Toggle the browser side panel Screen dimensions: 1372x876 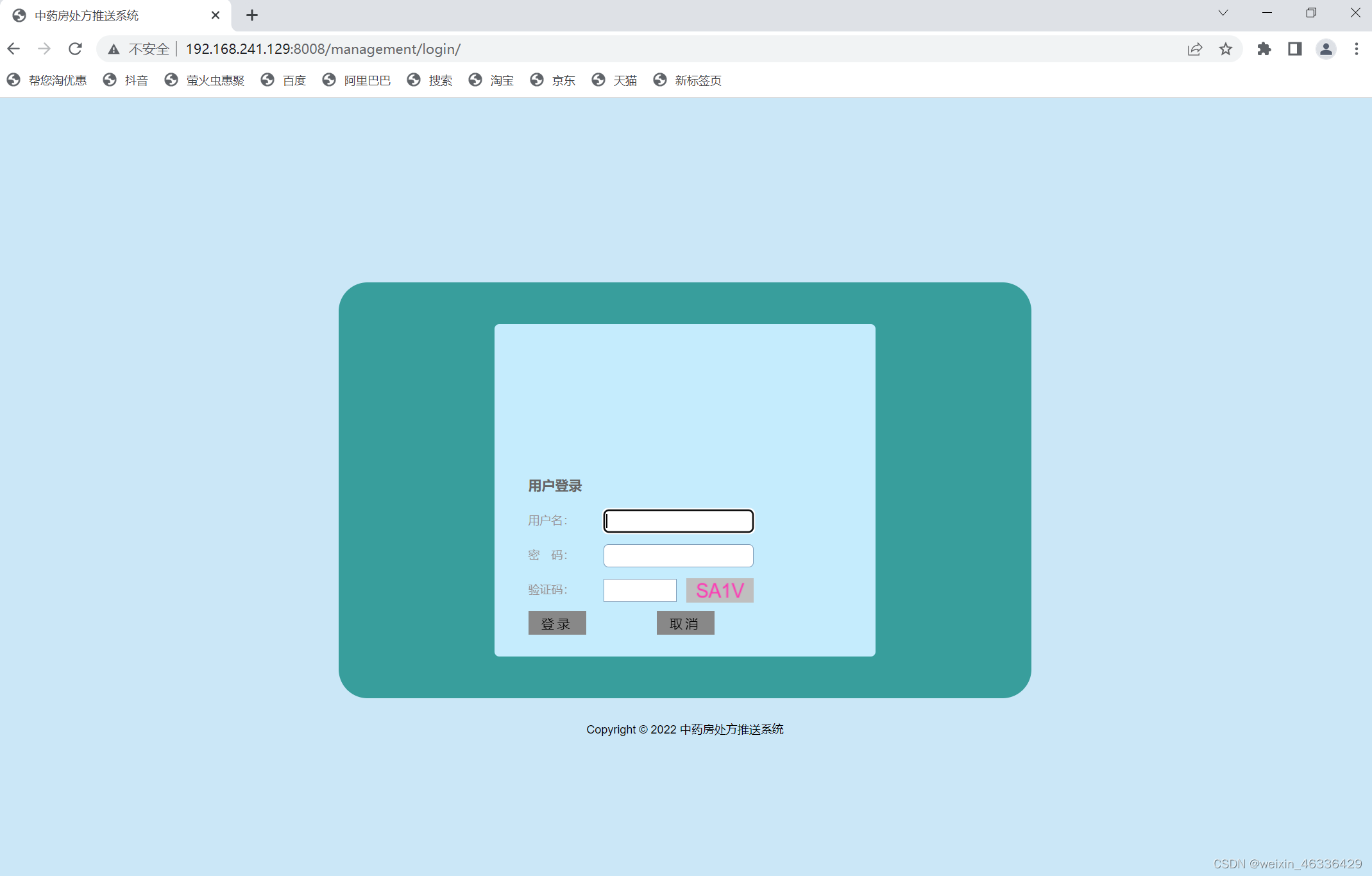[x=1295, y=49]
